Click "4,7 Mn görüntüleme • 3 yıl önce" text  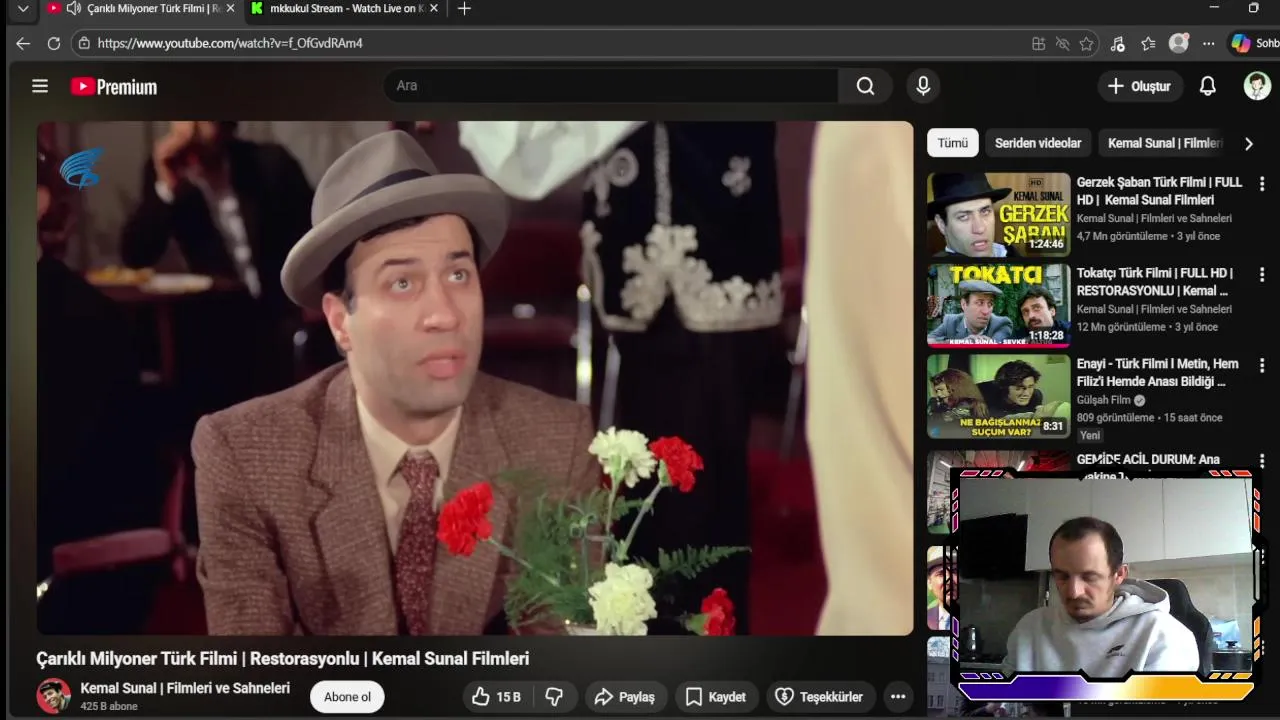[1148, 236]
